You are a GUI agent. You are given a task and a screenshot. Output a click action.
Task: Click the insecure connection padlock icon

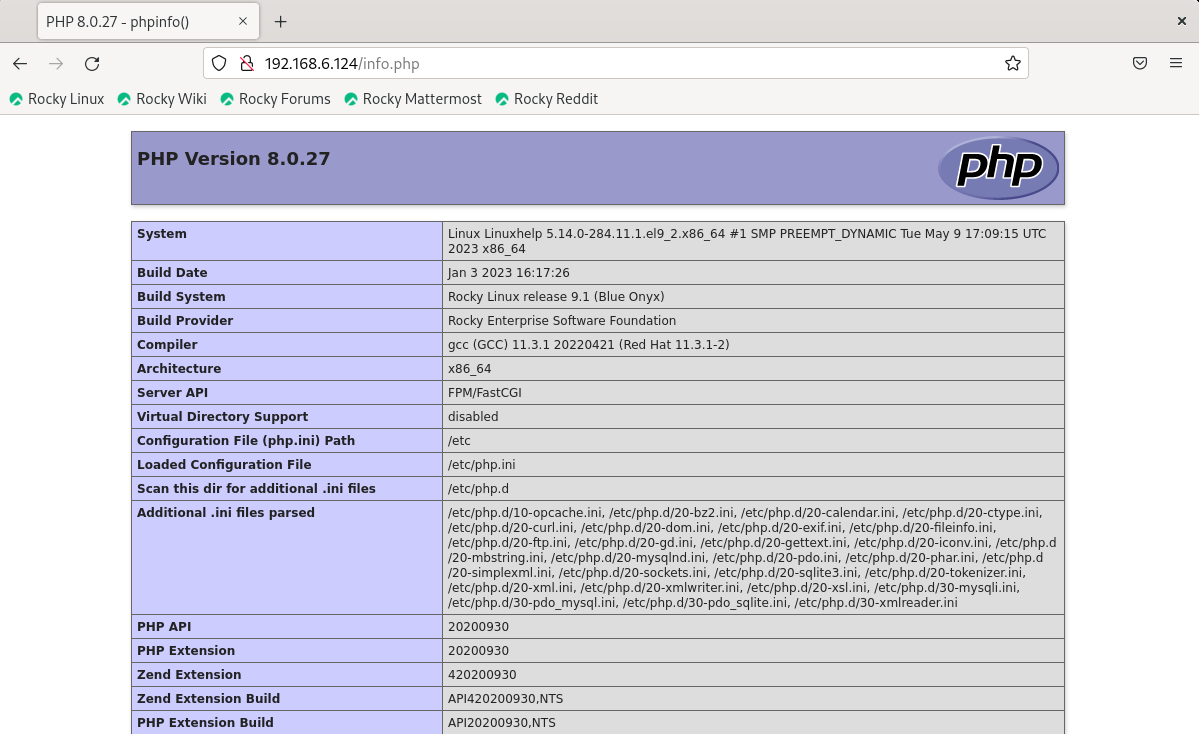coord(246,63)
